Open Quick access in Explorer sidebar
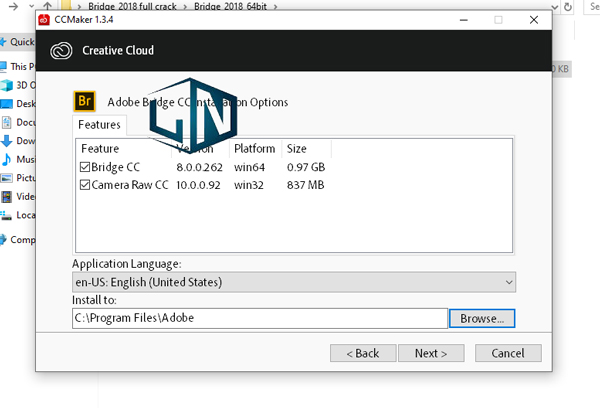 coord(18,42)
